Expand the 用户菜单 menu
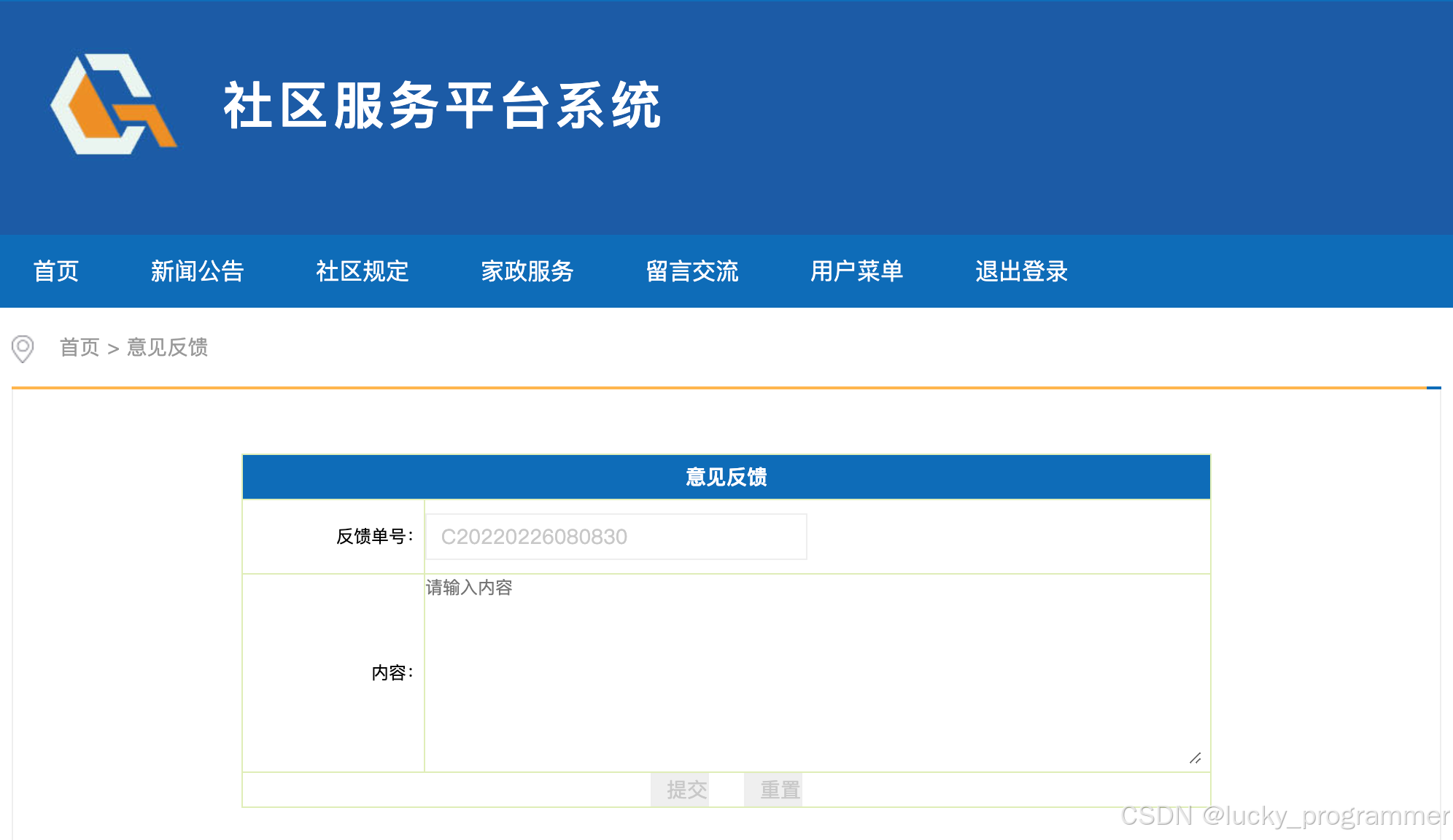Image resolution: width=1453 pixels, height=840 pixels. (857, 271)
